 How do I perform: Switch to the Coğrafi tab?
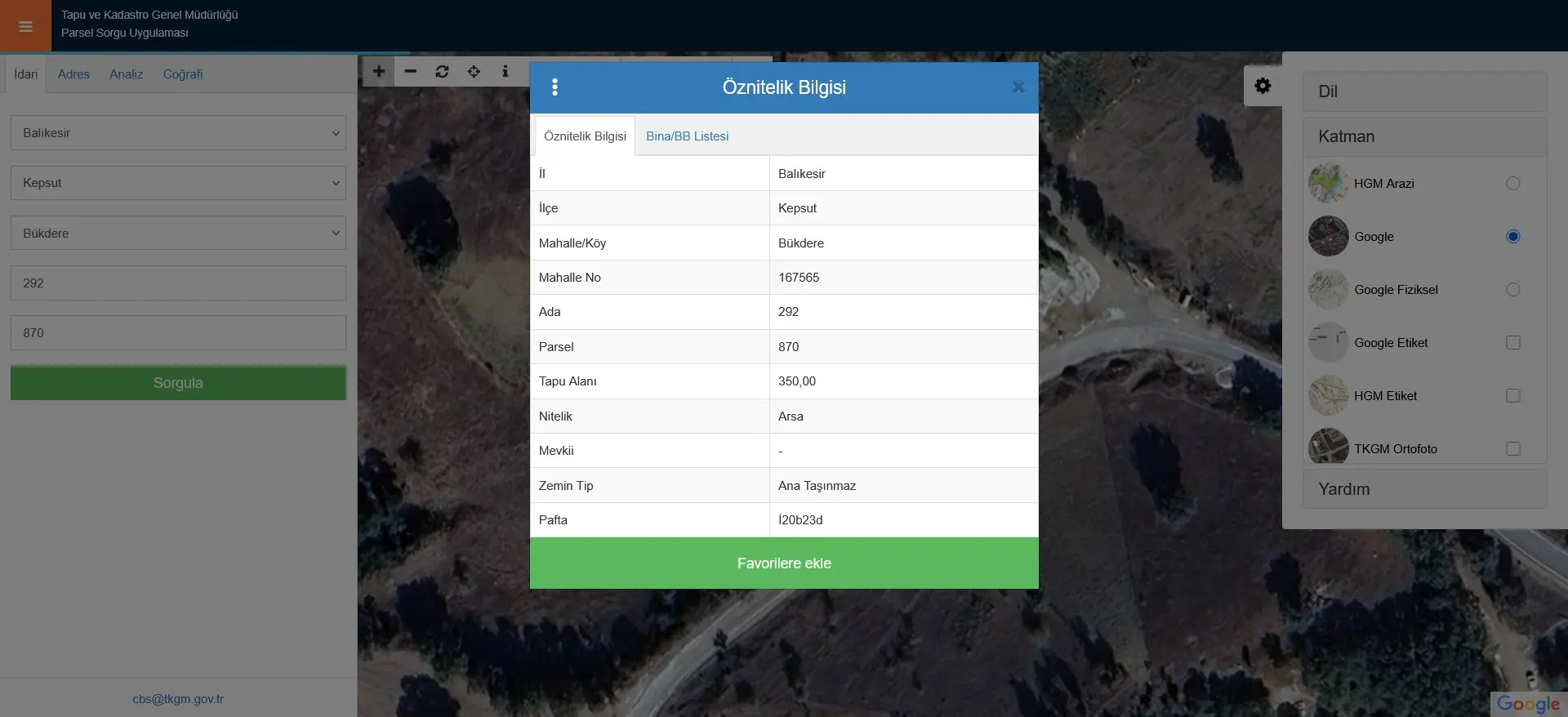[x=183, y=74]
